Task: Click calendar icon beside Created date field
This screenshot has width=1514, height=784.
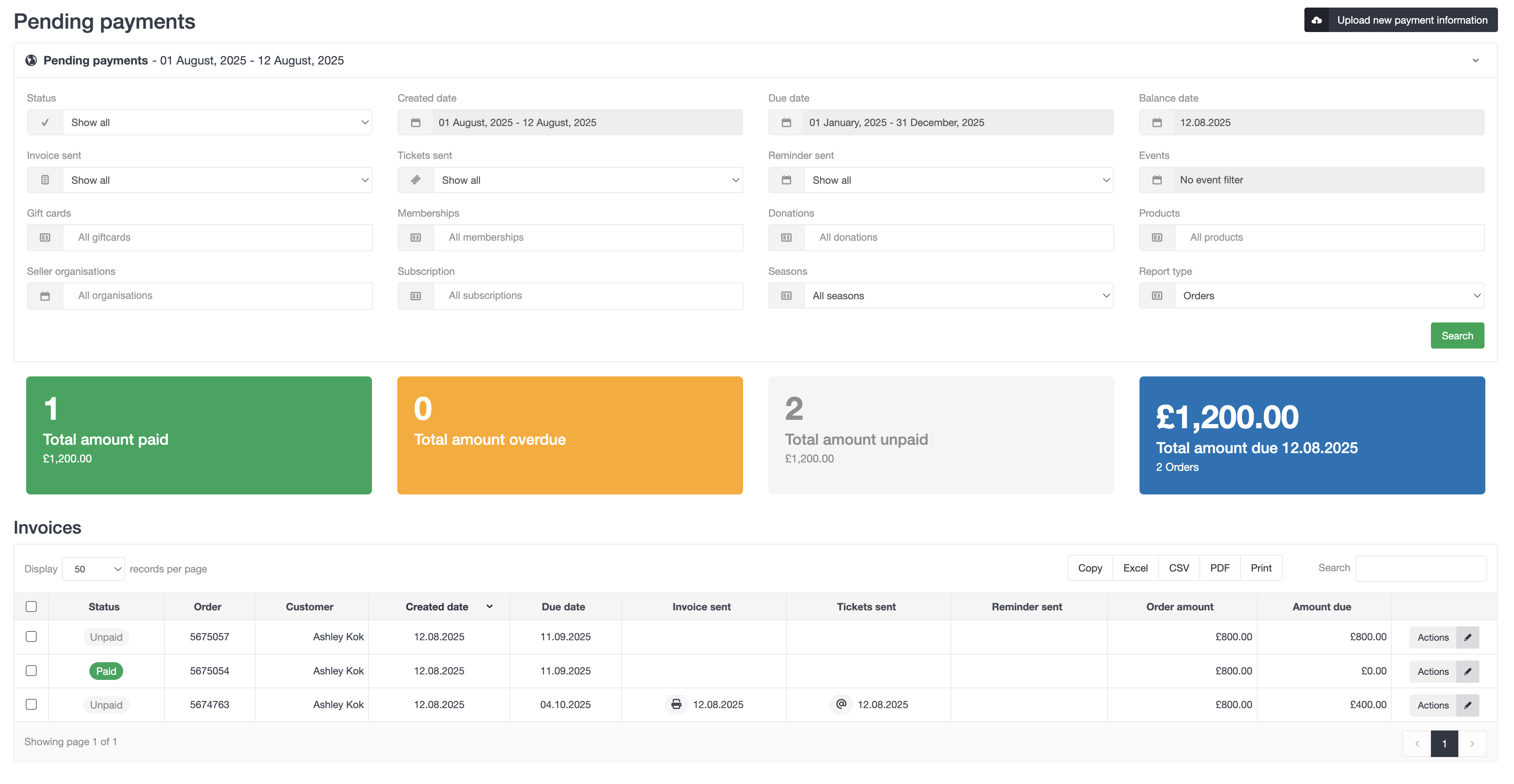Action: [x=415, y=122]
